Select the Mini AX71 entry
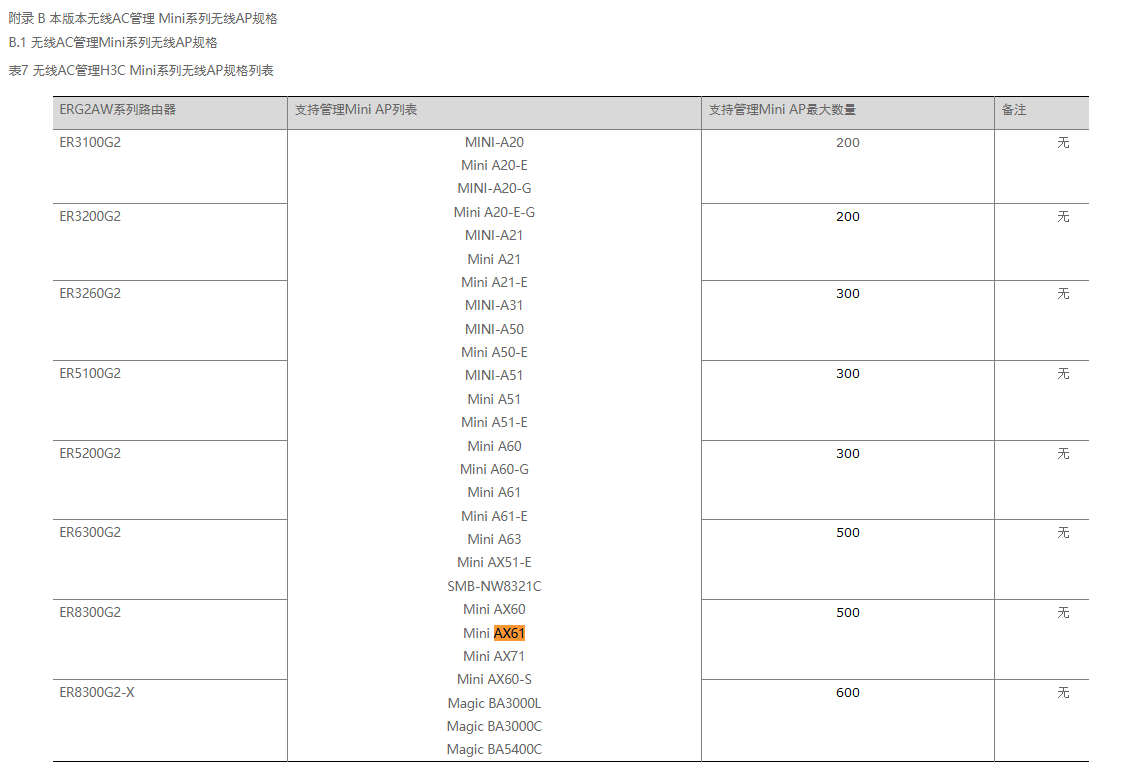 (494, 656)
